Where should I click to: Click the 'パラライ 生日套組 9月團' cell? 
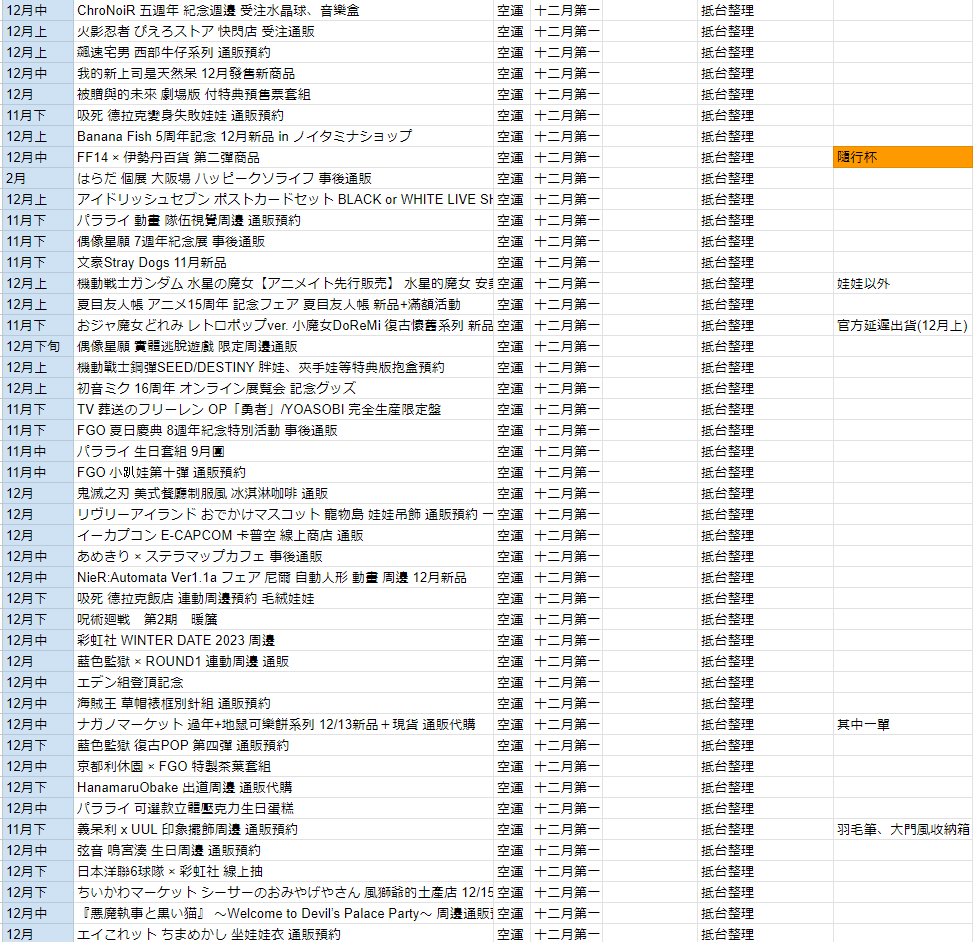pyautogui.click(x=284, y=451)
